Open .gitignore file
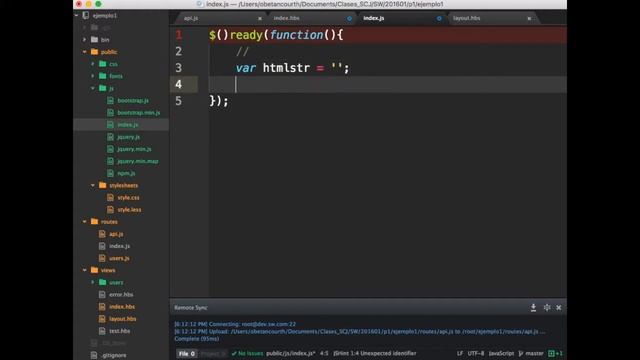640x360 pixels. coord(113,355)
